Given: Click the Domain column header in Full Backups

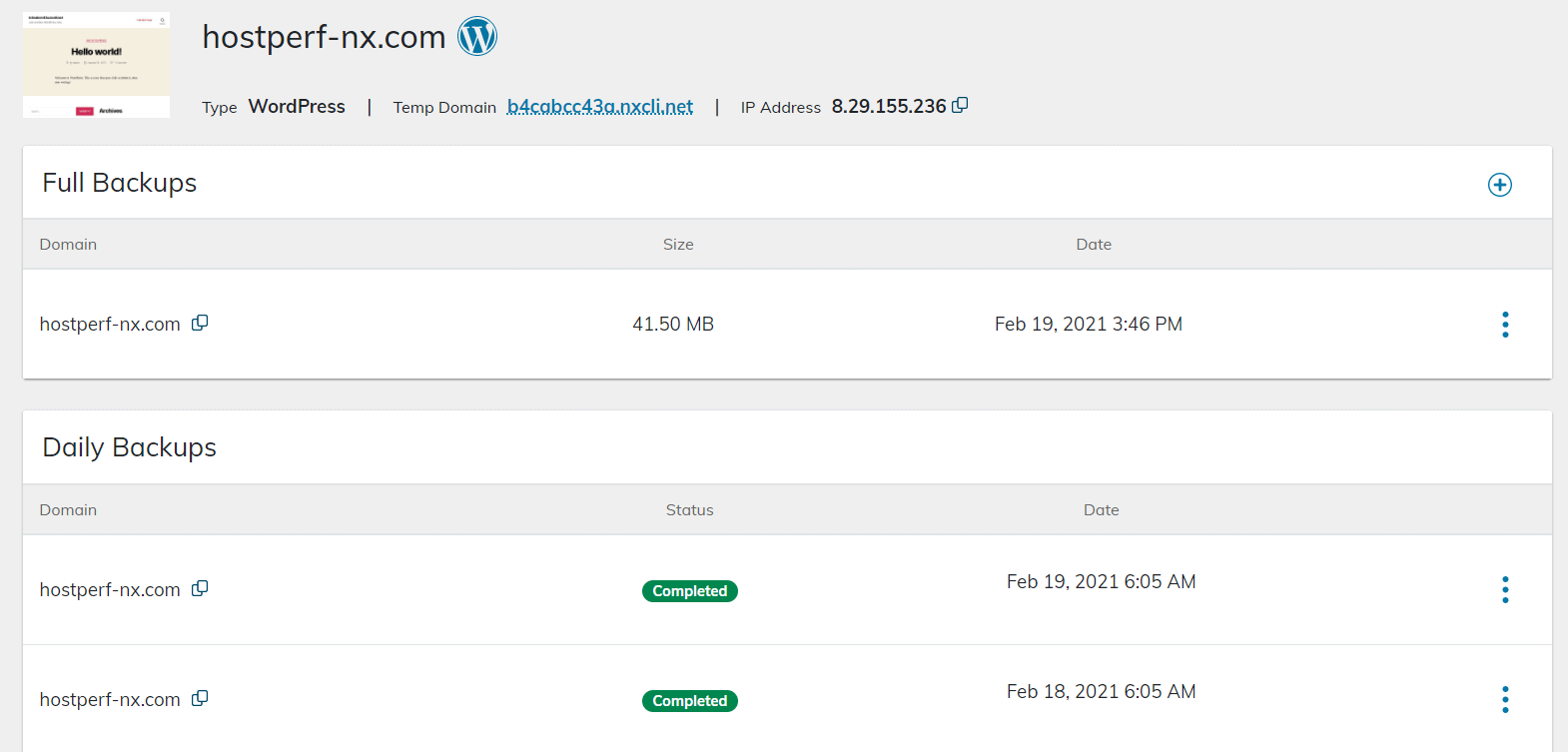Looking at the screenshot, I should click(x=68, y=245).
